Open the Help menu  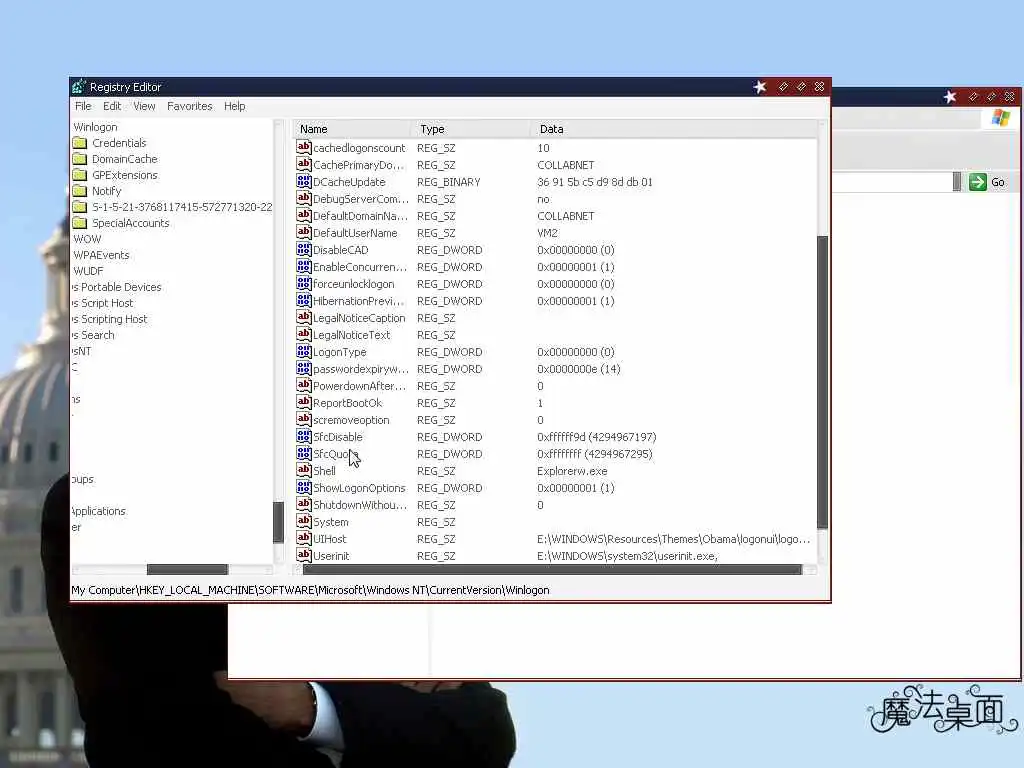234,106
